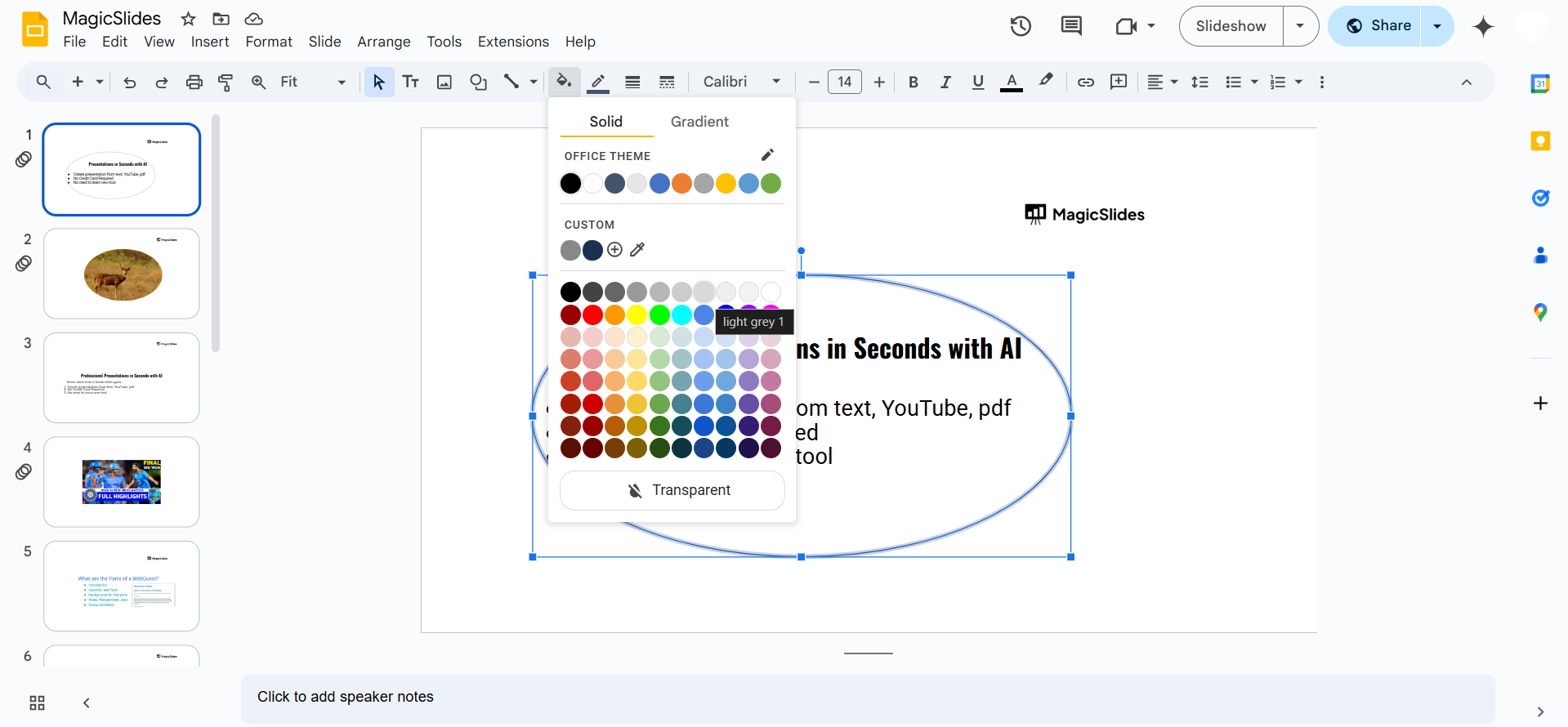Viewport: 1568px width, 727px height.
Task: Select the paint format roller tool
Action: [x=226, y=82]
